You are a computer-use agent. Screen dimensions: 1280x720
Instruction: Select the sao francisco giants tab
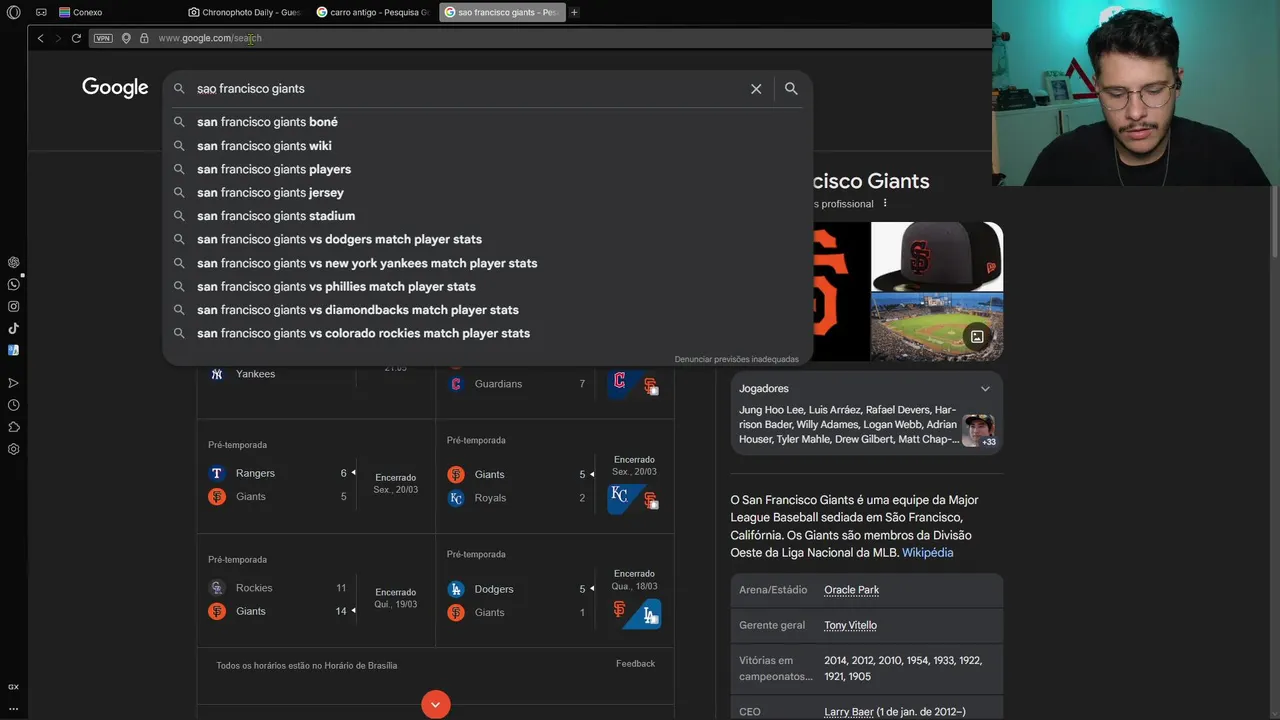[502, 12]
